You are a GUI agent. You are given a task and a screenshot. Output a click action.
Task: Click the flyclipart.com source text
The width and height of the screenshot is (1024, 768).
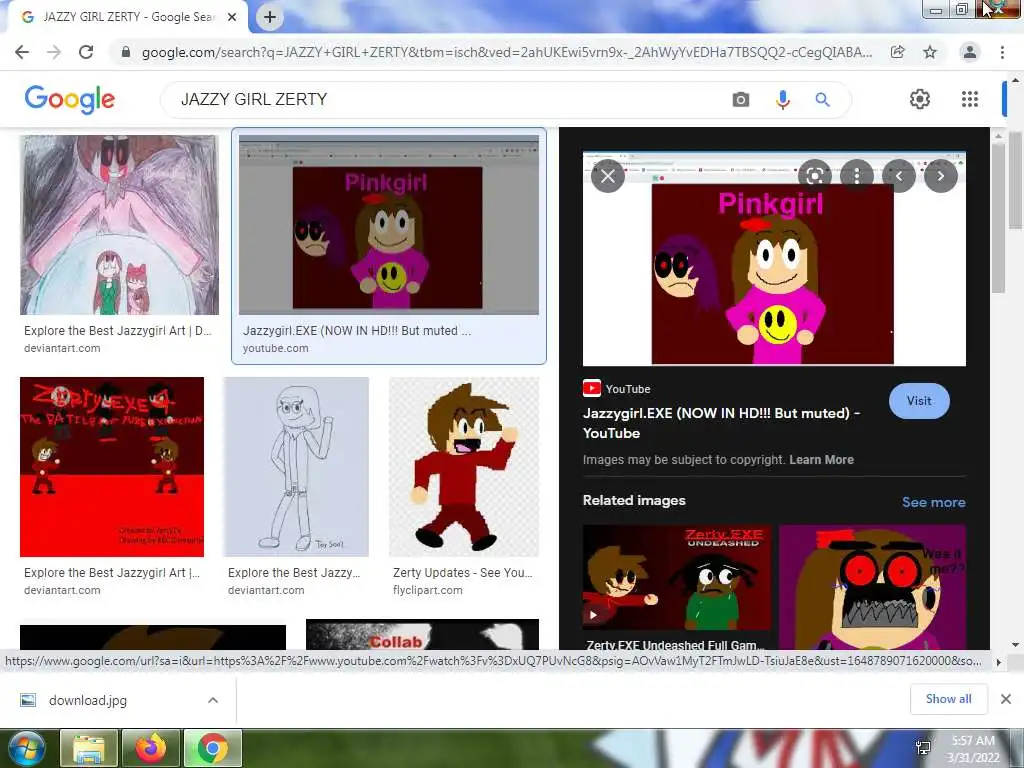tap(427, 590)
